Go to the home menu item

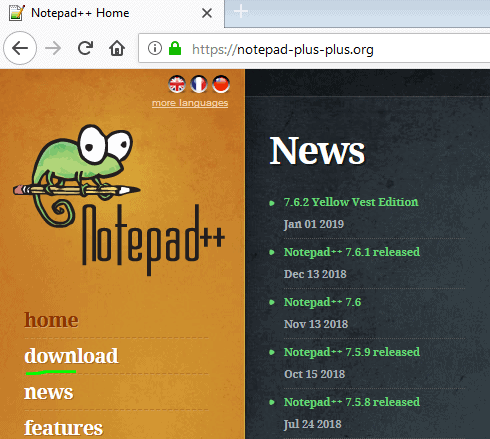(51, 320)
